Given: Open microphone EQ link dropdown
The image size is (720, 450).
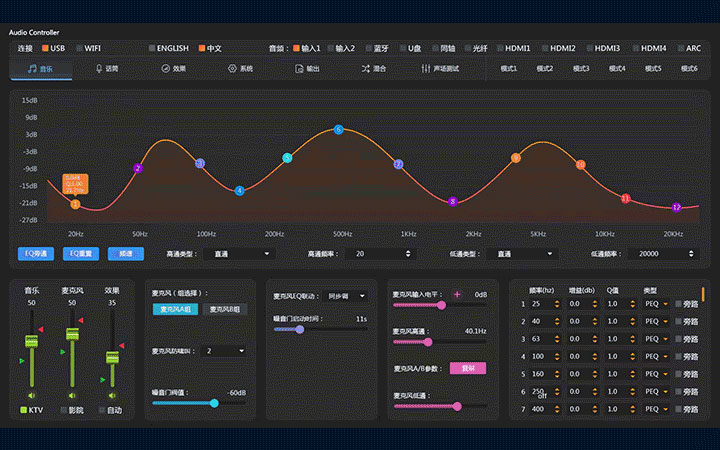Looking at the screenshot, I should point(345,296).
